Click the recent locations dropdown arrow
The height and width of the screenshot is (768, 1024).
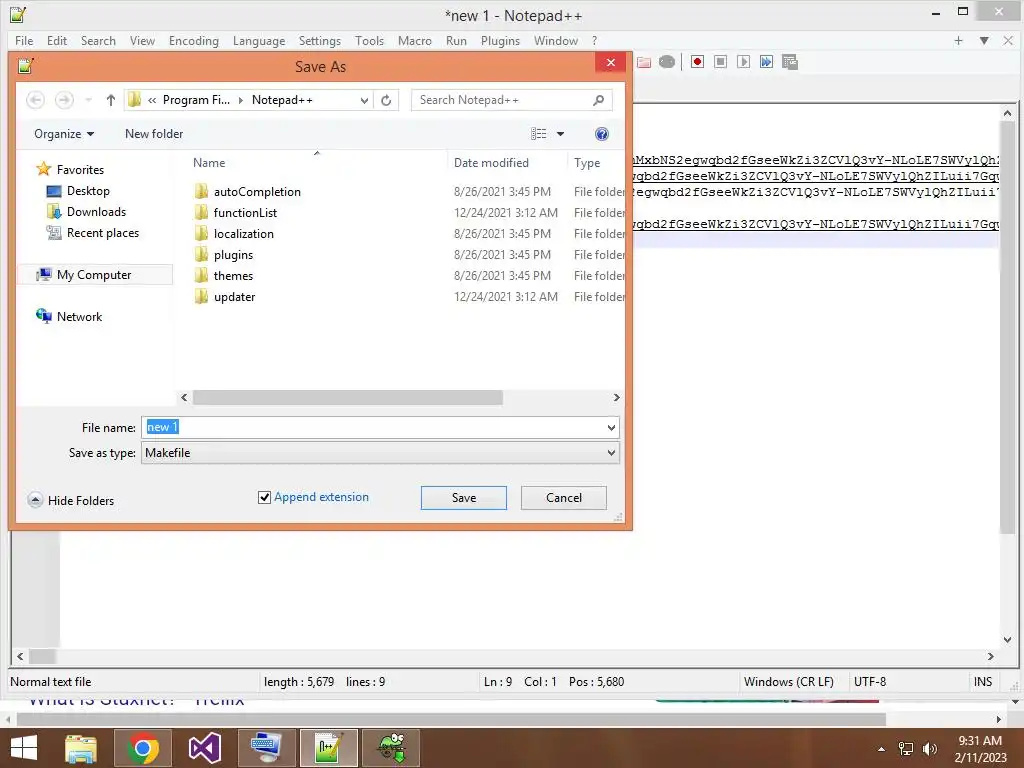pyautogui.click(x=88, y=100)
